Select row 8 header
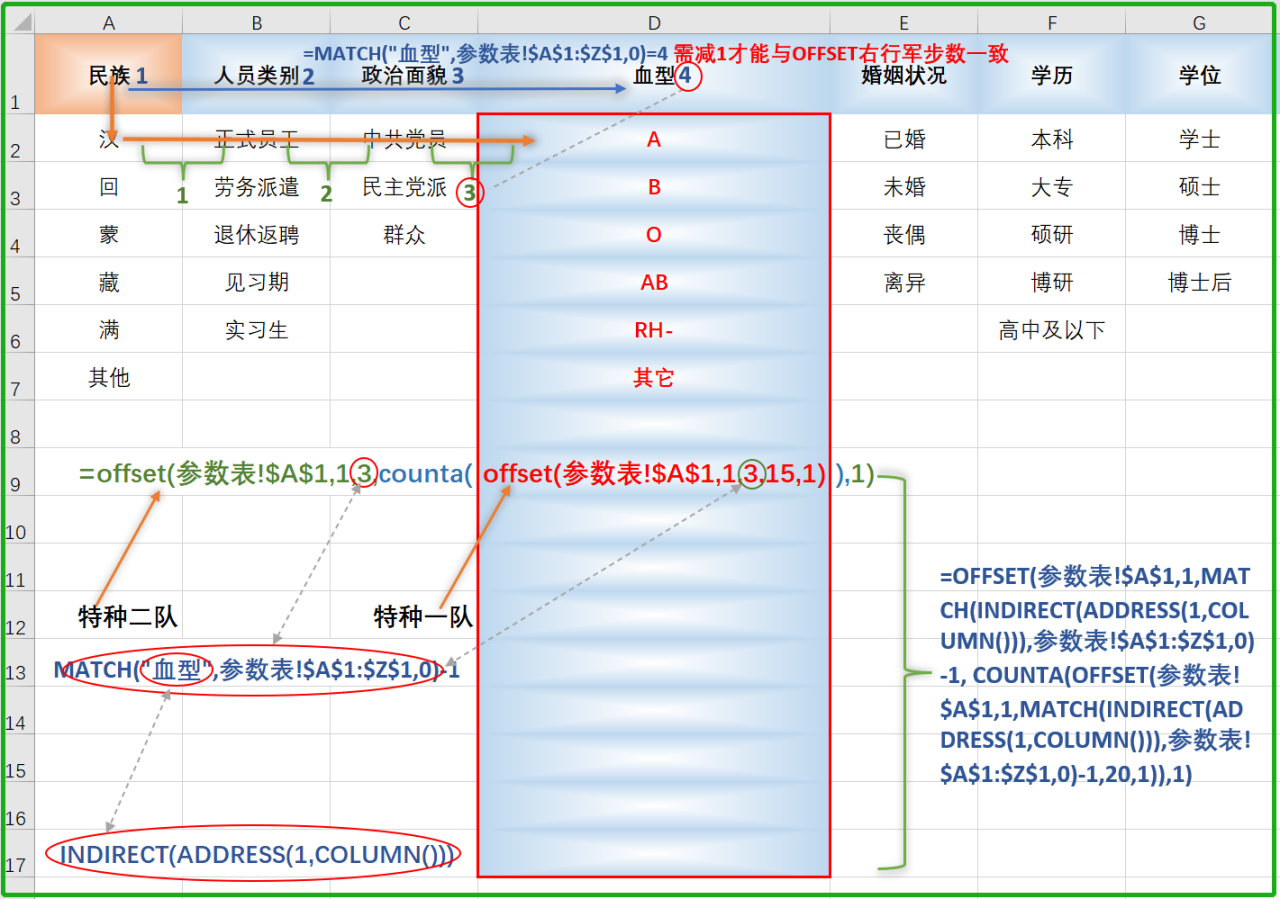Image resolution: width=1280 pixels, height=899 pixels. 18,424
